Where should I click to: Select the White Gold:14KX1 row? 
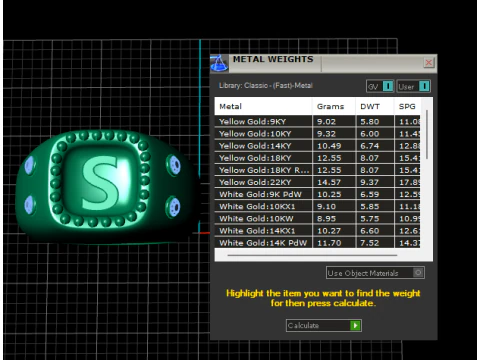[317, 231]
